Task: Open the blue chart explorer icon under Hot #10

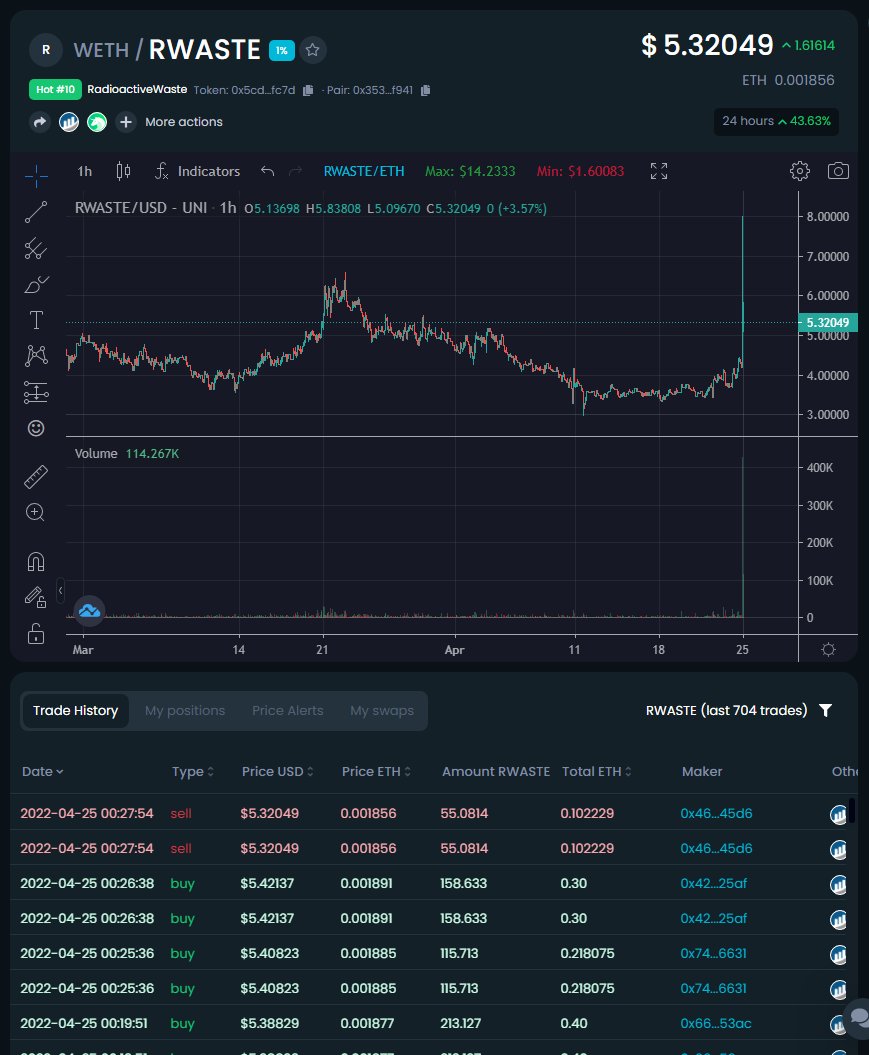Action: [69, 122]
